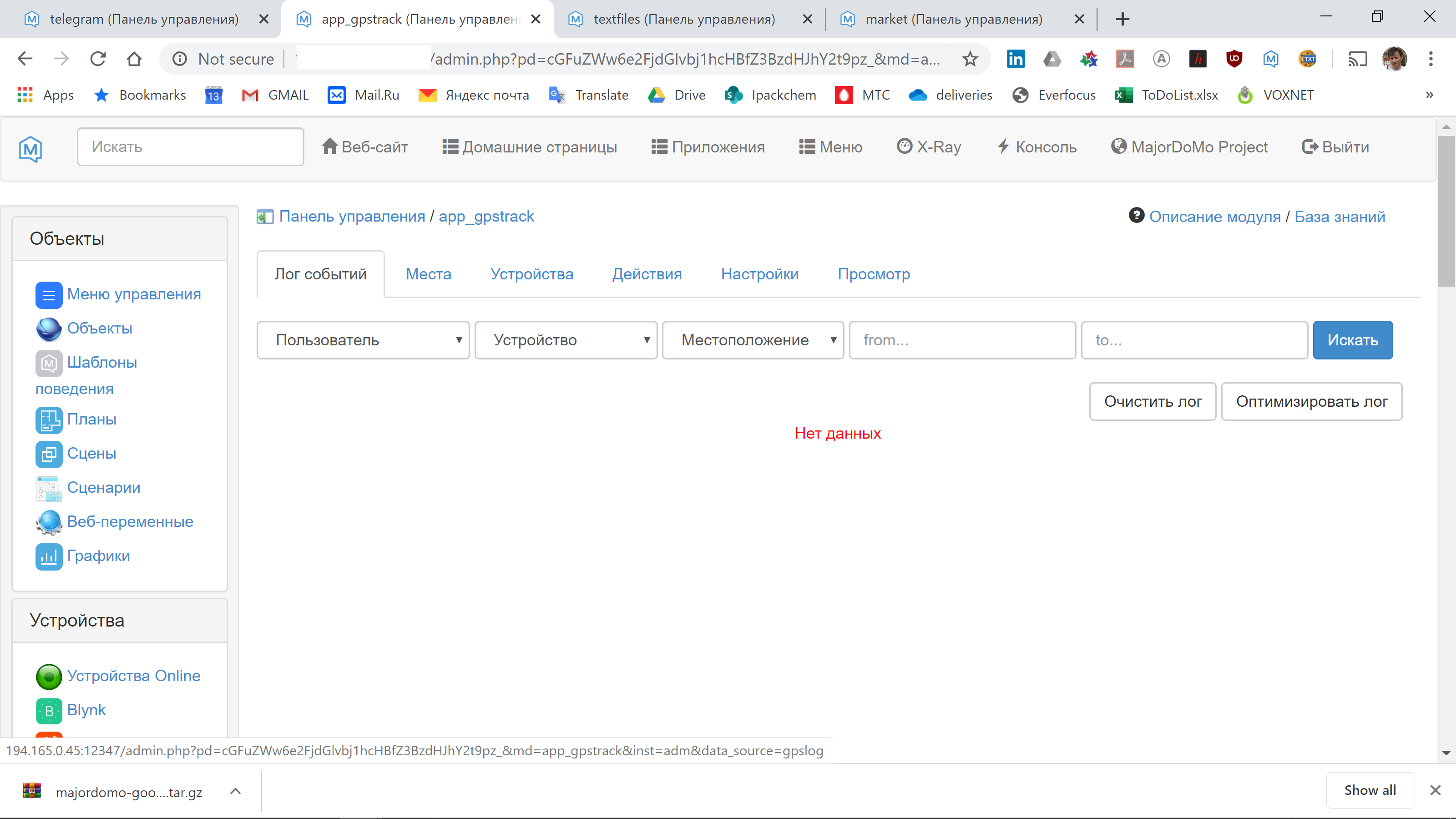Viewport: 1456px width, 819px height.
Task: Click the Очистить лог button
Action: coord(1153,401)
